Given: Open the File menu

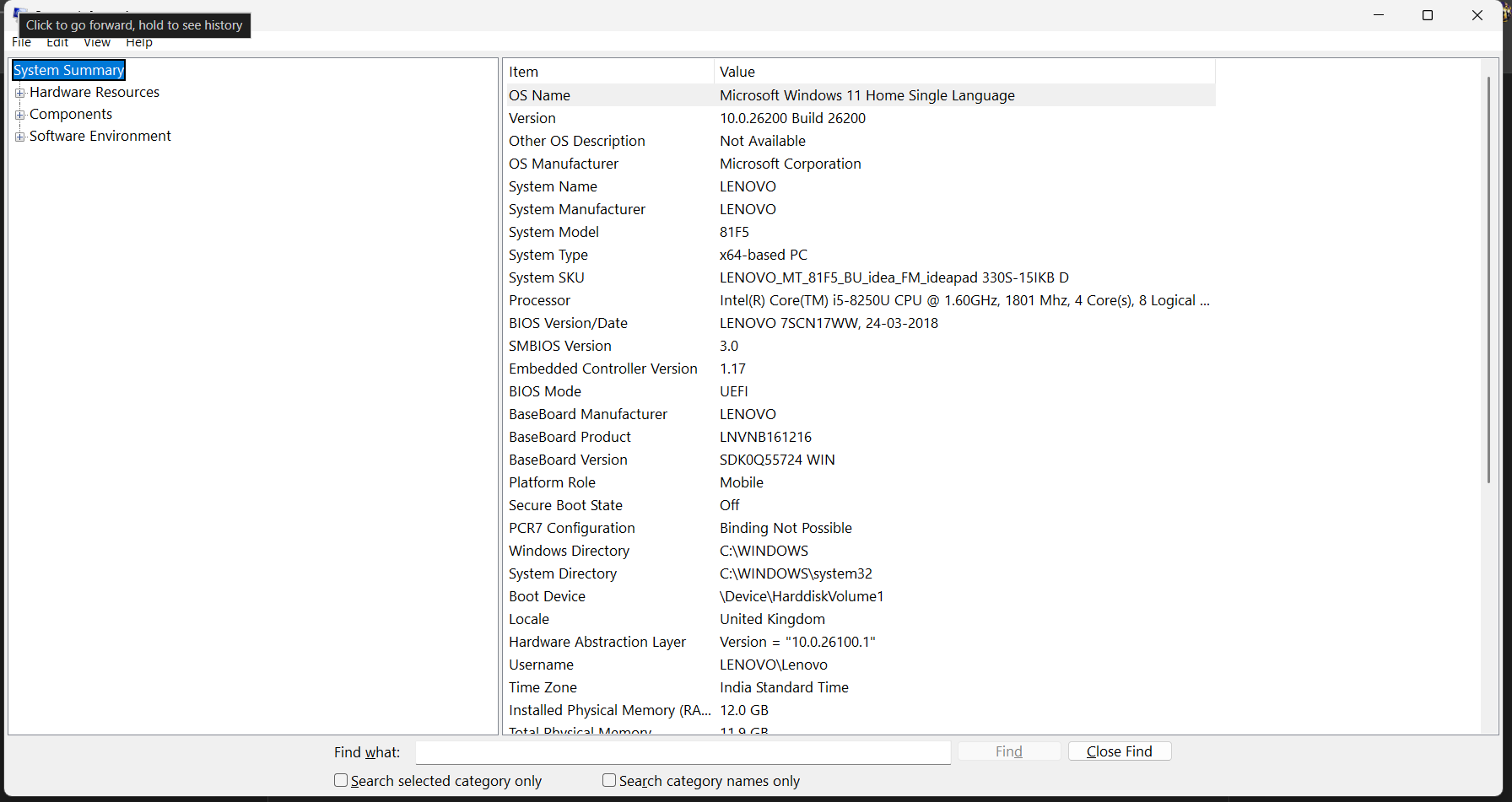Looking at the screenshot, I should [22, 42].
